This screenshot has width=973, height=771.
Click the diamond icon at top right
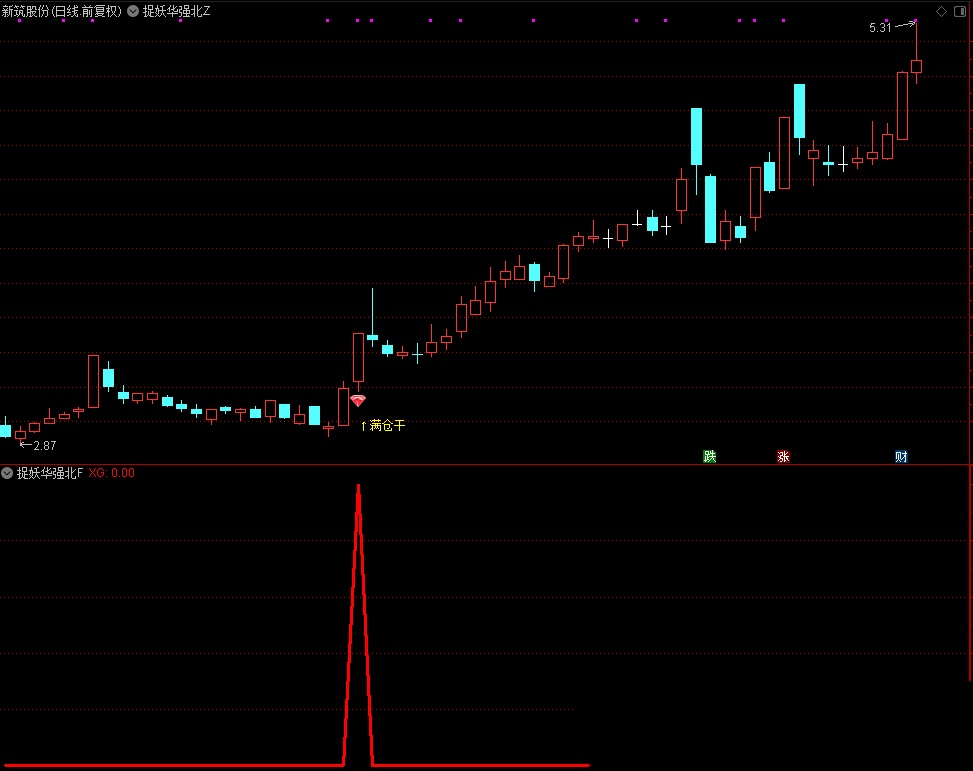pyautogui.click(x=941, y=12)
